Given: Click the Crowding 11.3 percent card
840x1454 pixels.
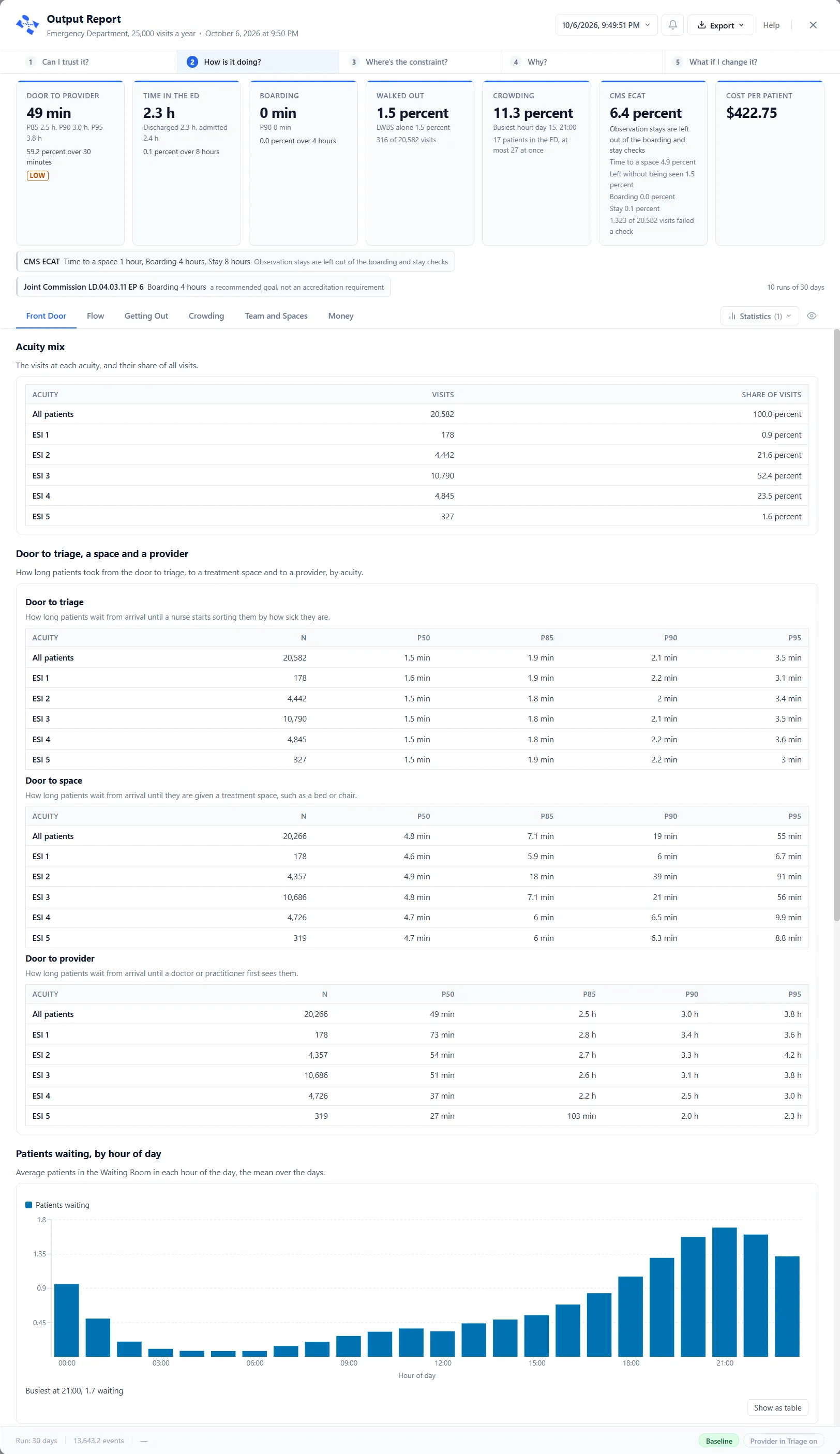Looking at the screenshot, I should (x=536, y=163).
